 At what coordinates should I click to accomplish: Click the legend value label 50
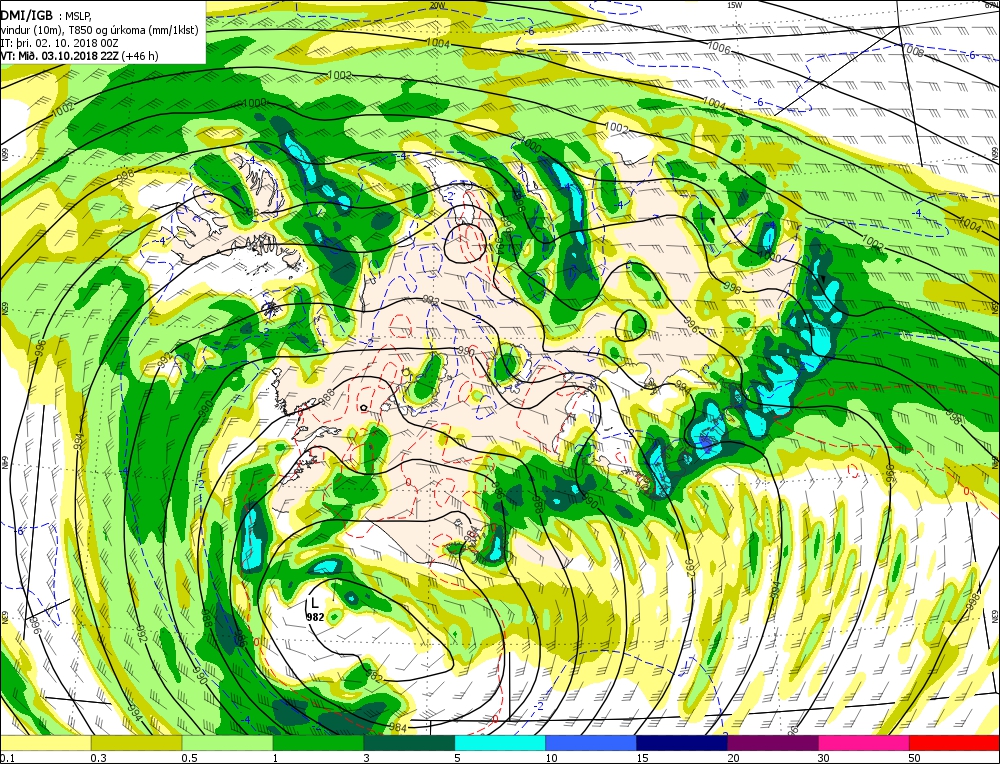(x=914, y=758)
